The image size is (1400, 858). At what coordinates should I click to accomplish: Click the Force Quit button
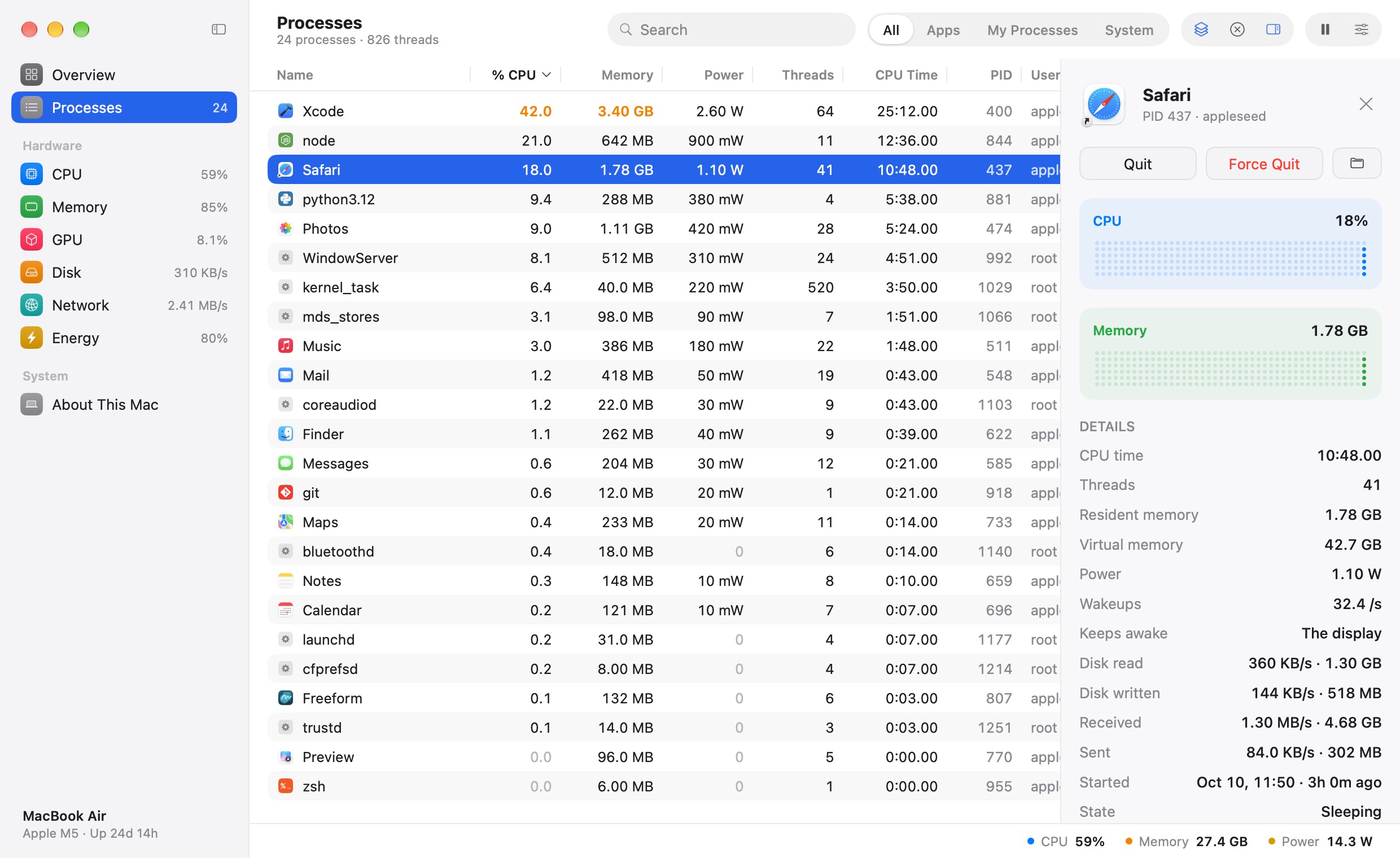[1263, 164]
